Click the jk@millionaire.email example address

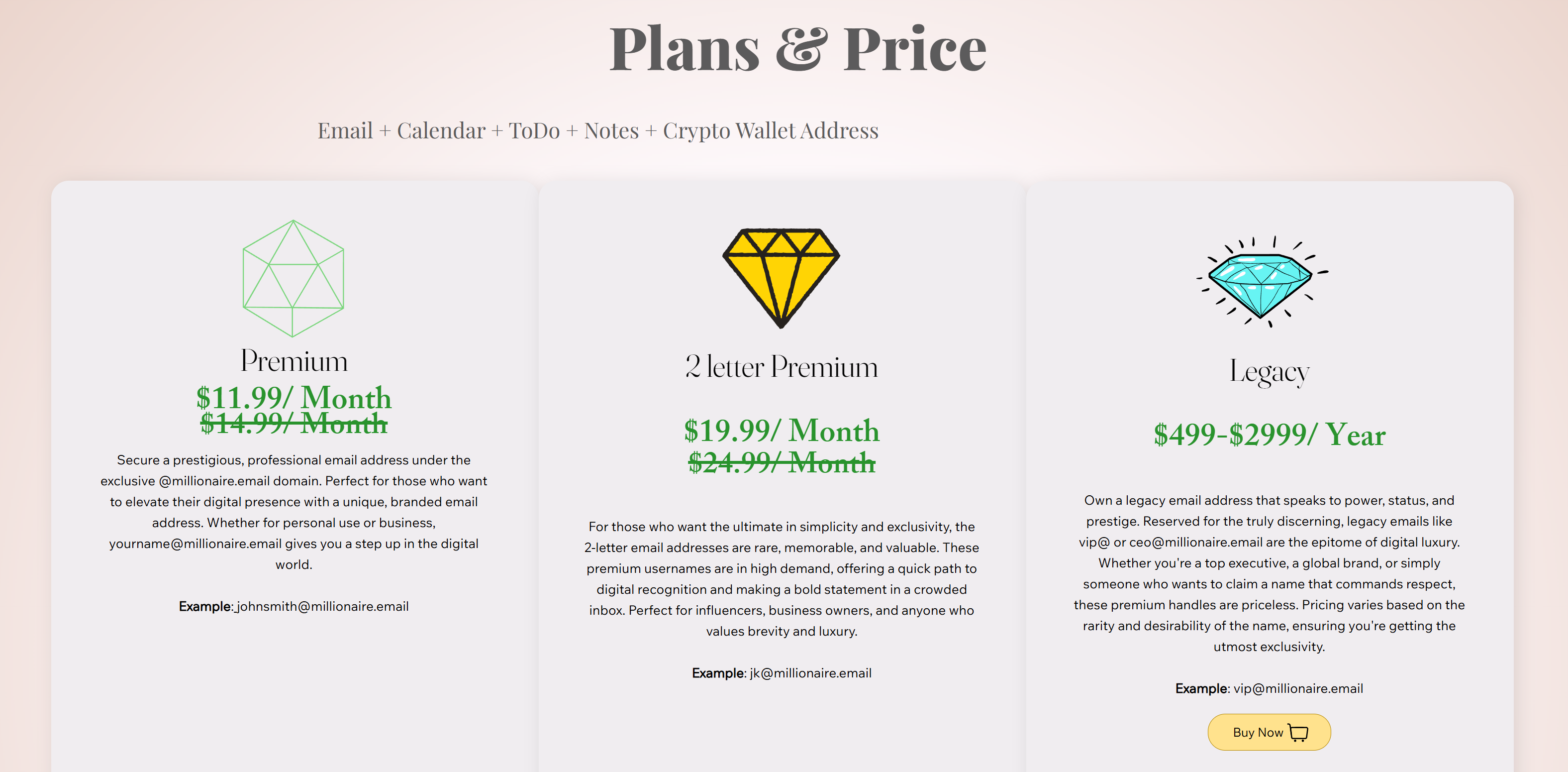pos(810,673)
